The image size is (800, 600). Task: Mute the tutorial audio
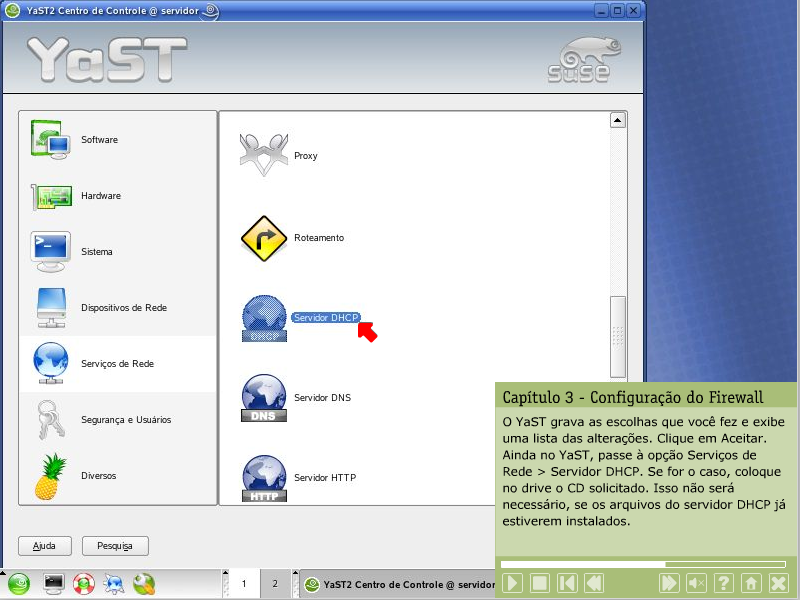point(697,583)
